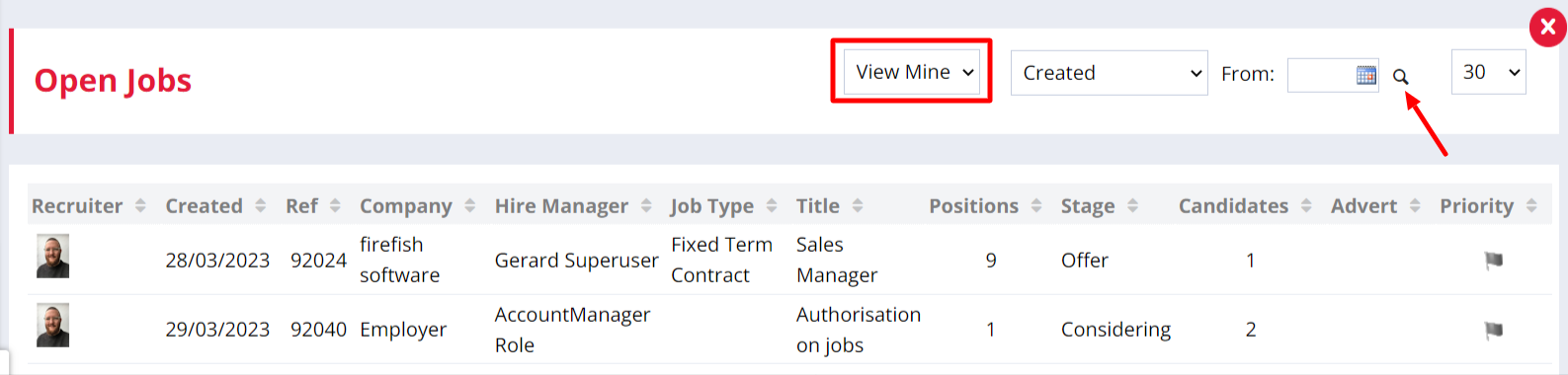Click recruiter photo for job 92040
Image resolution: width=1568 pixels, height=375 pixels.
click(53, 326)
